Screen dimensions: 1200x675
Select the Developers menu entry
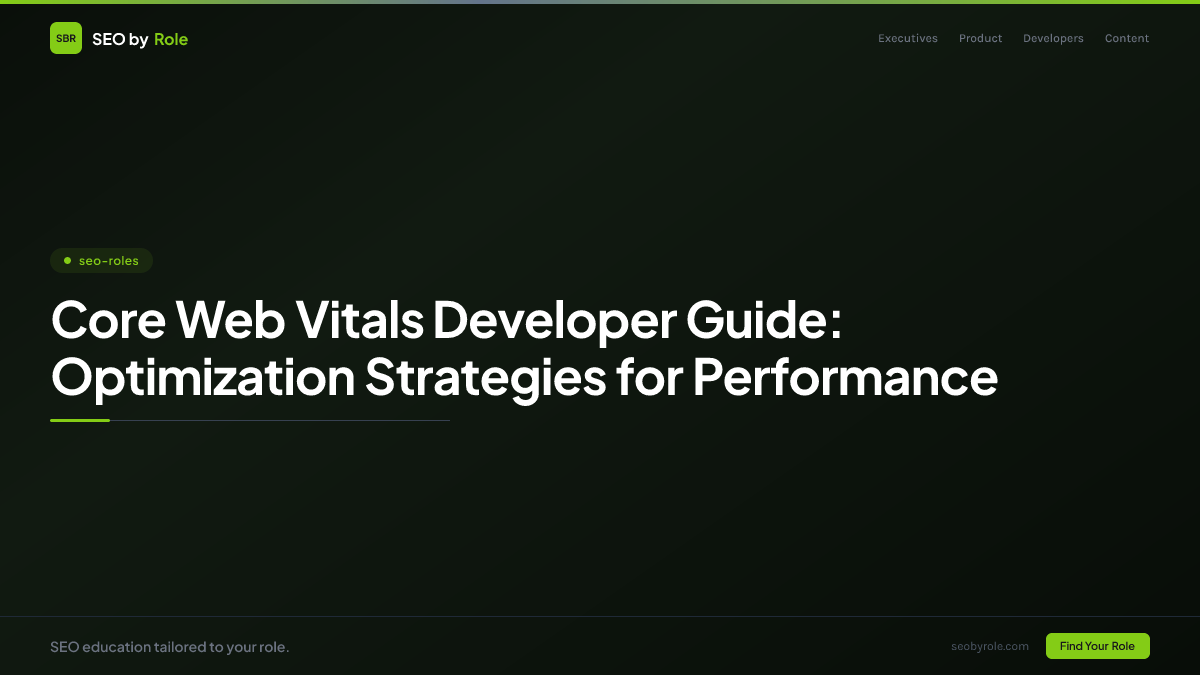click(1053, 38)
